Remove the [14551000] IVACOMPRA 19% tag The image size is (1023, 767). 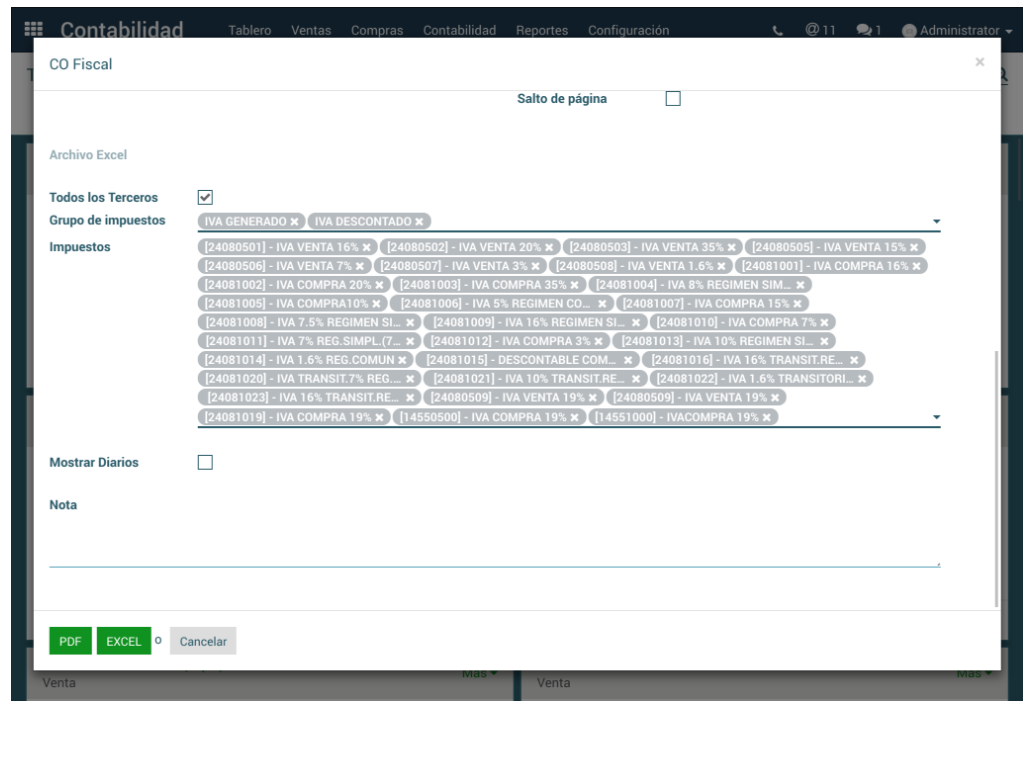point(766,418)
